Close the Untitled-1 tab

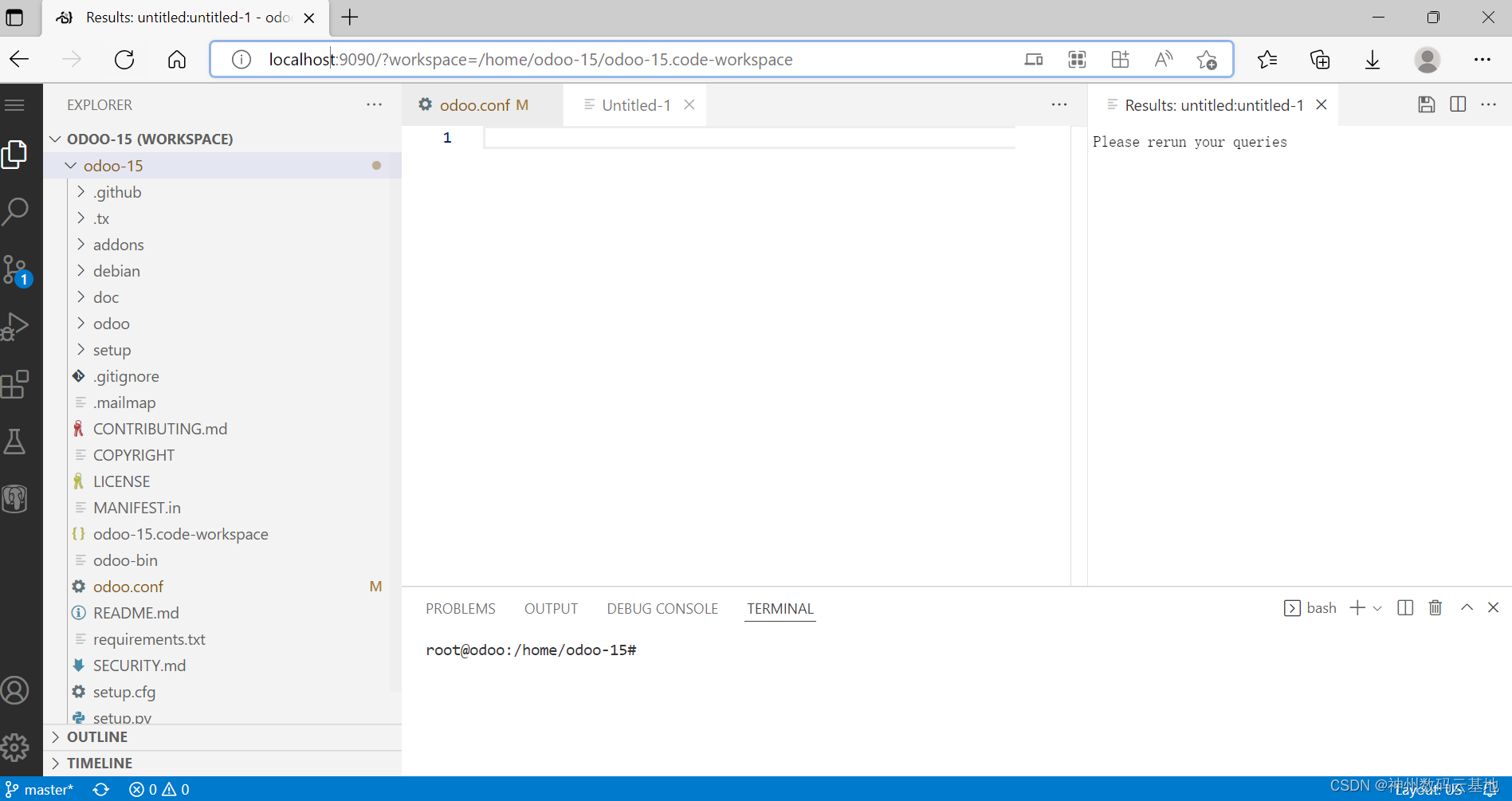click(x=689, y=104)
